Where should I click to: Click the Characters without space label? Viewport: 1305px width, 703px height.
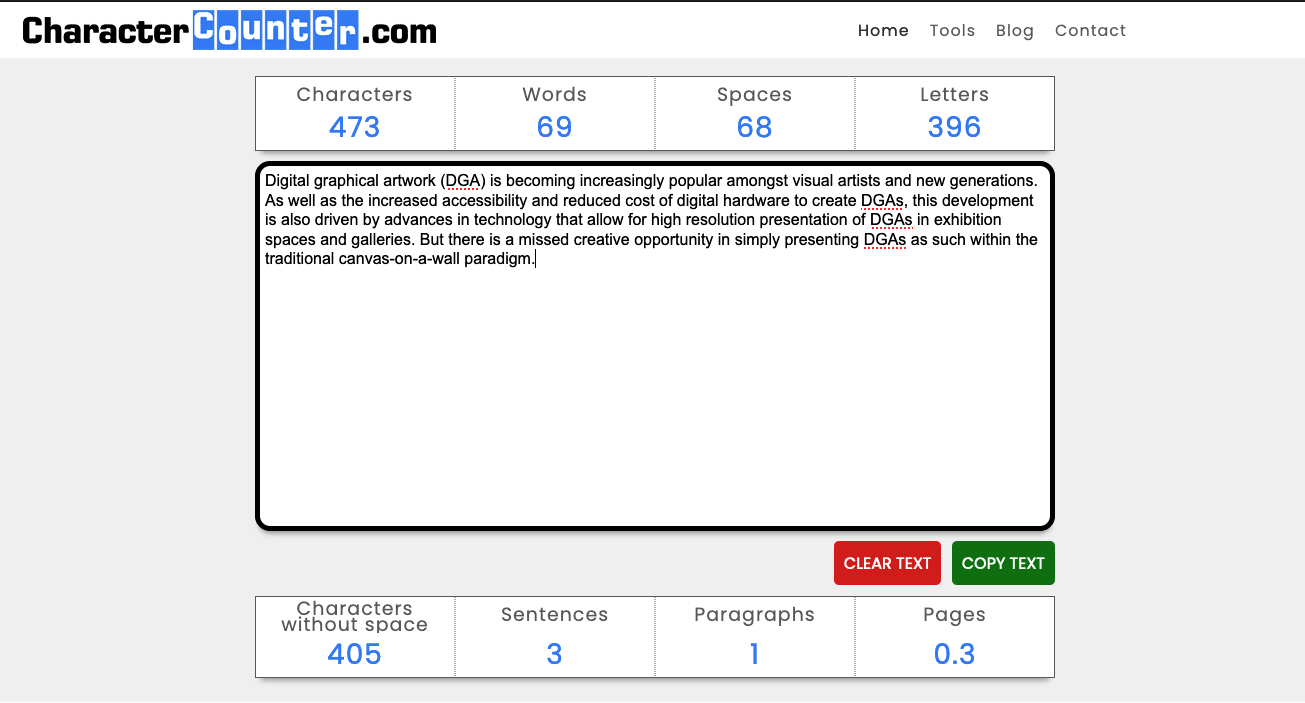(x=354, y=616)
